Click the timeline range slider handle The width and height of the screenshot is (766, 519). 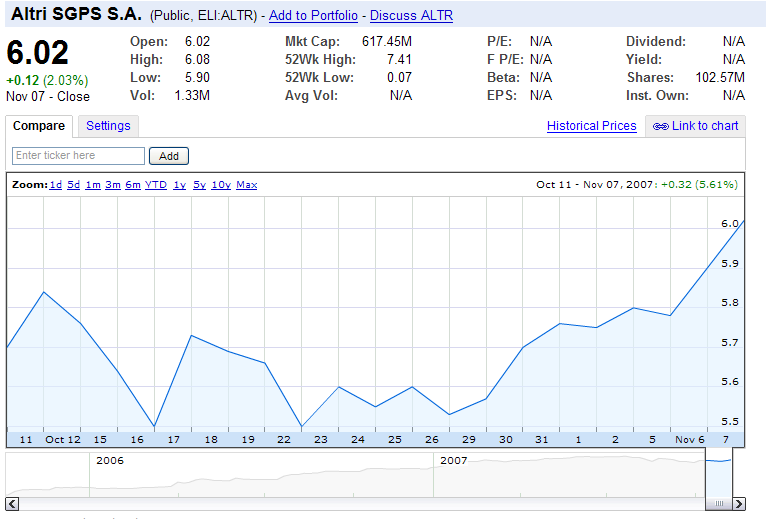pos(719,503)
